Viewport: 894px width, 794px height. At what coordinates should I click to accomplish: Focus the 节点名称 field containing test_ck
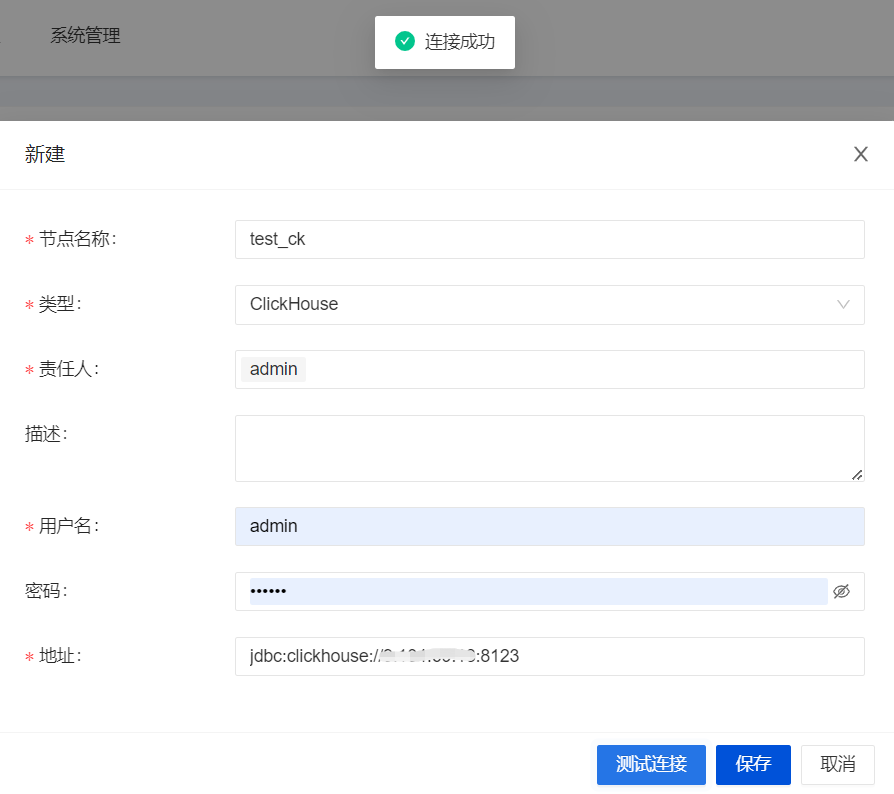(x=549, y=240)
